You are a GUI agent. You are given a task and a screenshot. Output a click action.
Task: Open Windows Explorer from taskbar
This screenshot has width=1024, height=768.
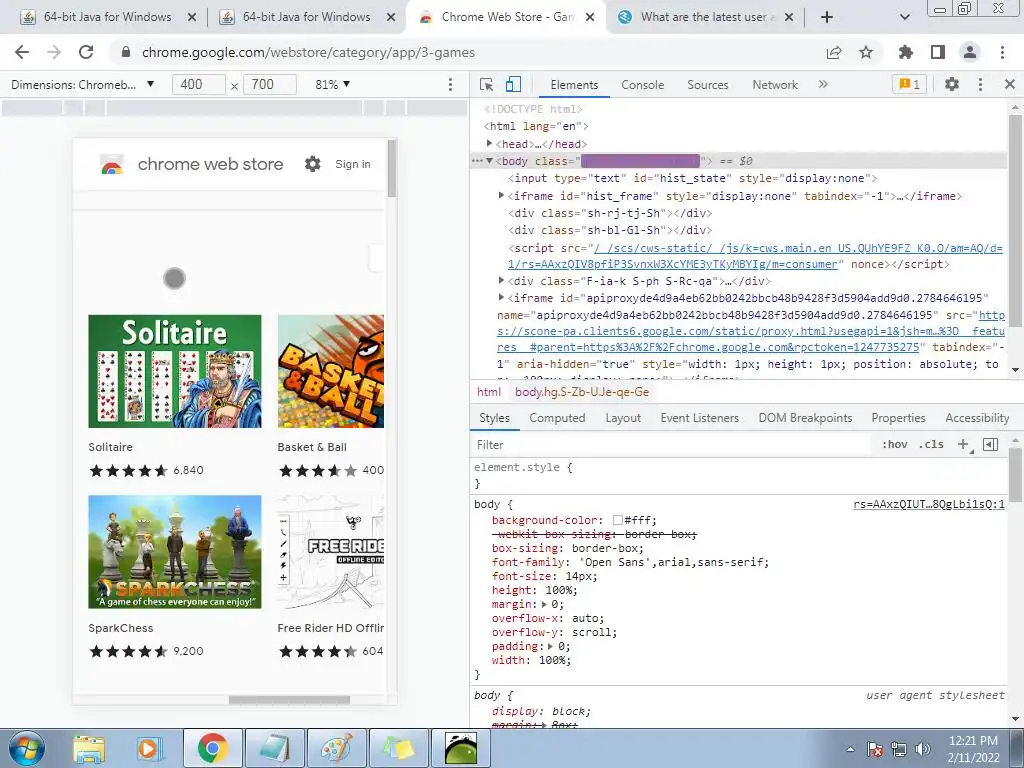[x=89, y=748]
